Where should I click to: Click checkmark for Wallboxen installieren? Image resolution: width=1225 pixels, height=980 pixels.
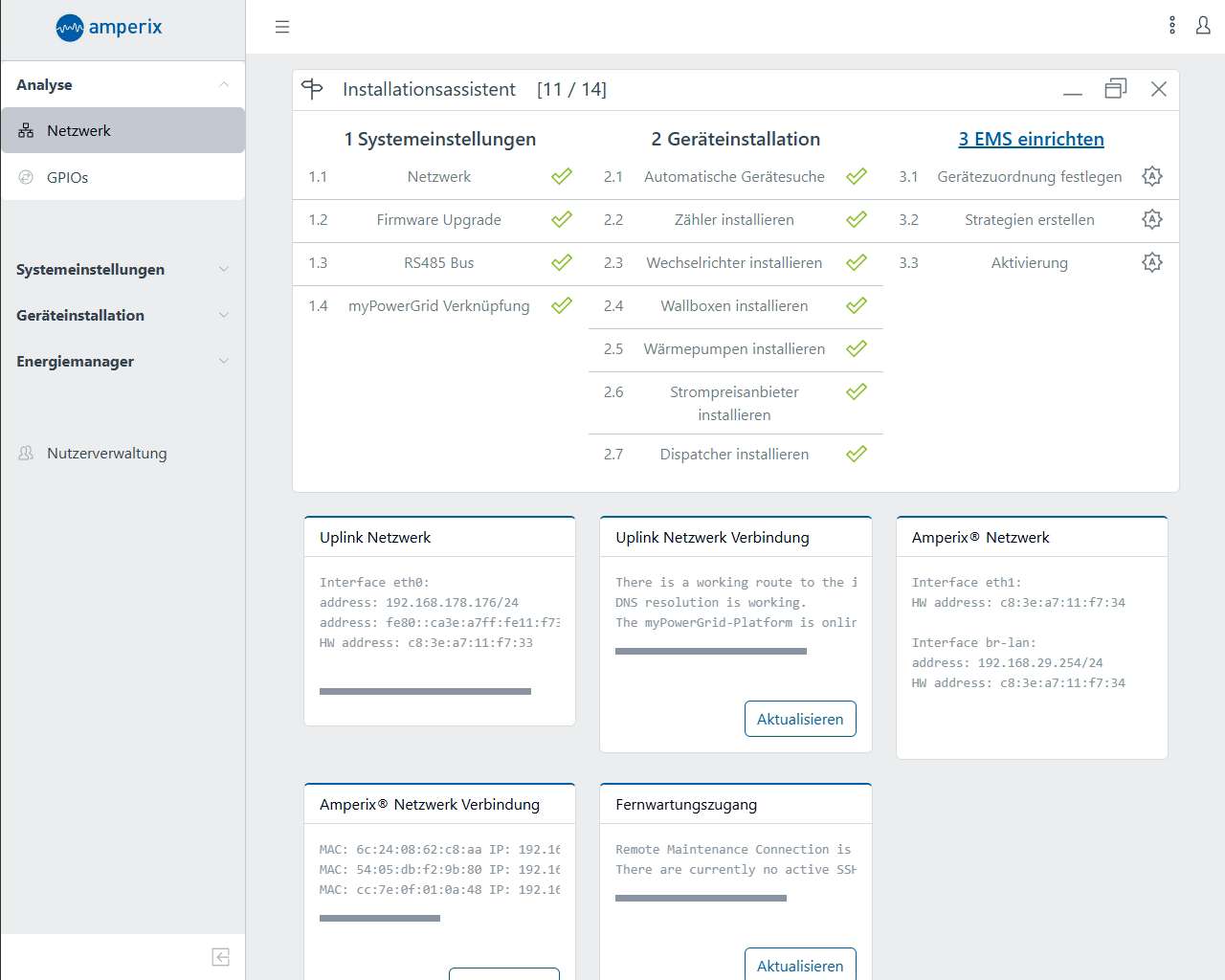pyautogui.click(x=857, y=305)
